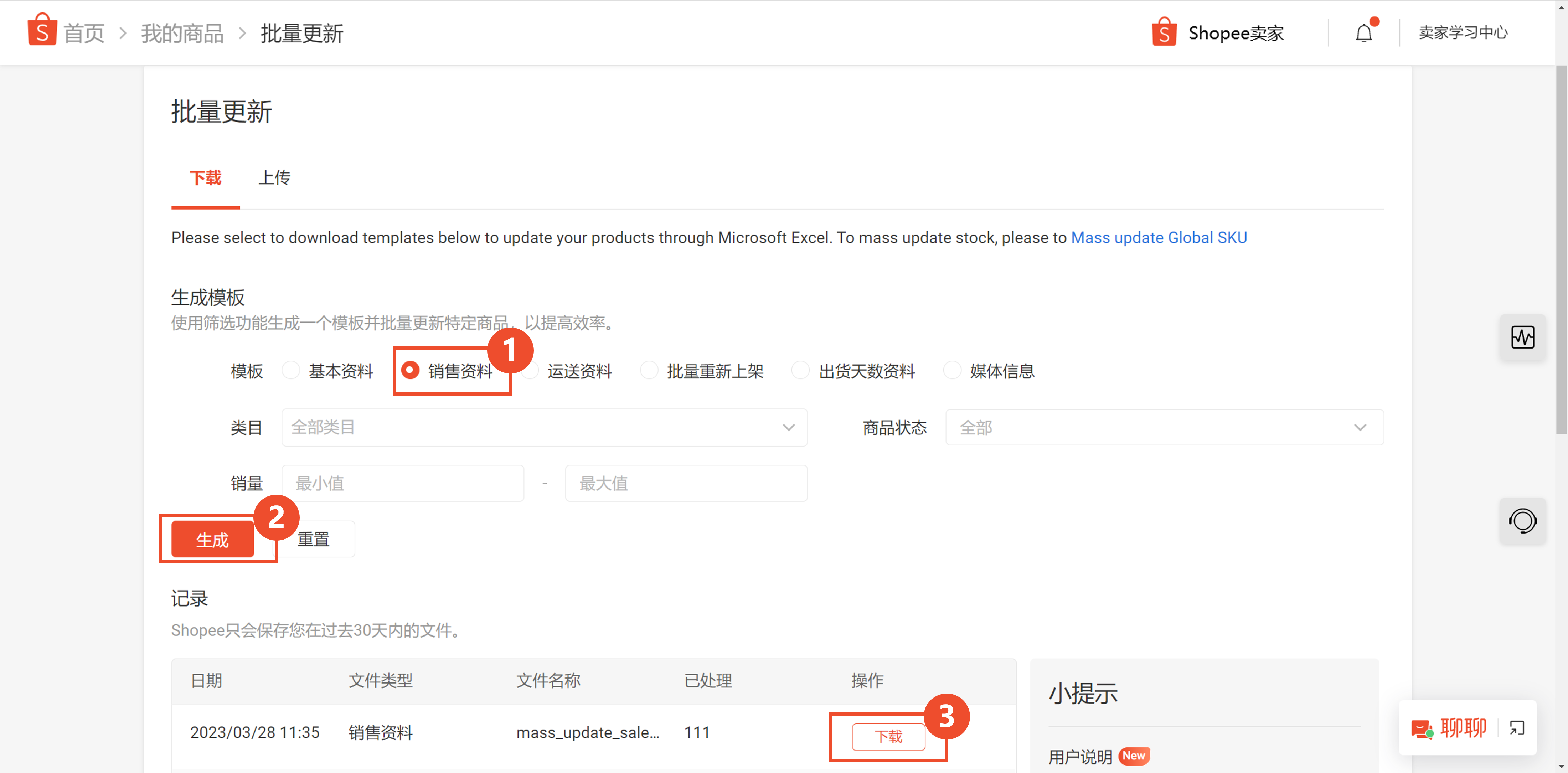Select the 基本资料 template radio
Image resolution: width=1568 pixels, height=773 pixels.
pos(291,370)
